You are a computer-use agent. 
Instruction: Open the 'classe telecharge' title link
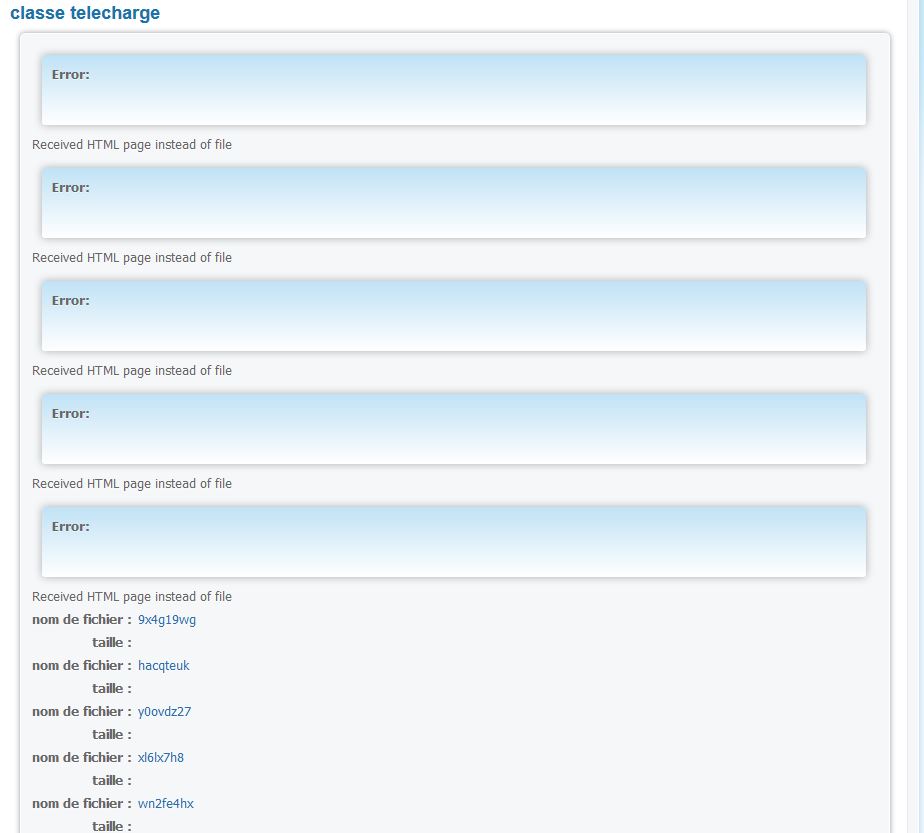(85, 14)
